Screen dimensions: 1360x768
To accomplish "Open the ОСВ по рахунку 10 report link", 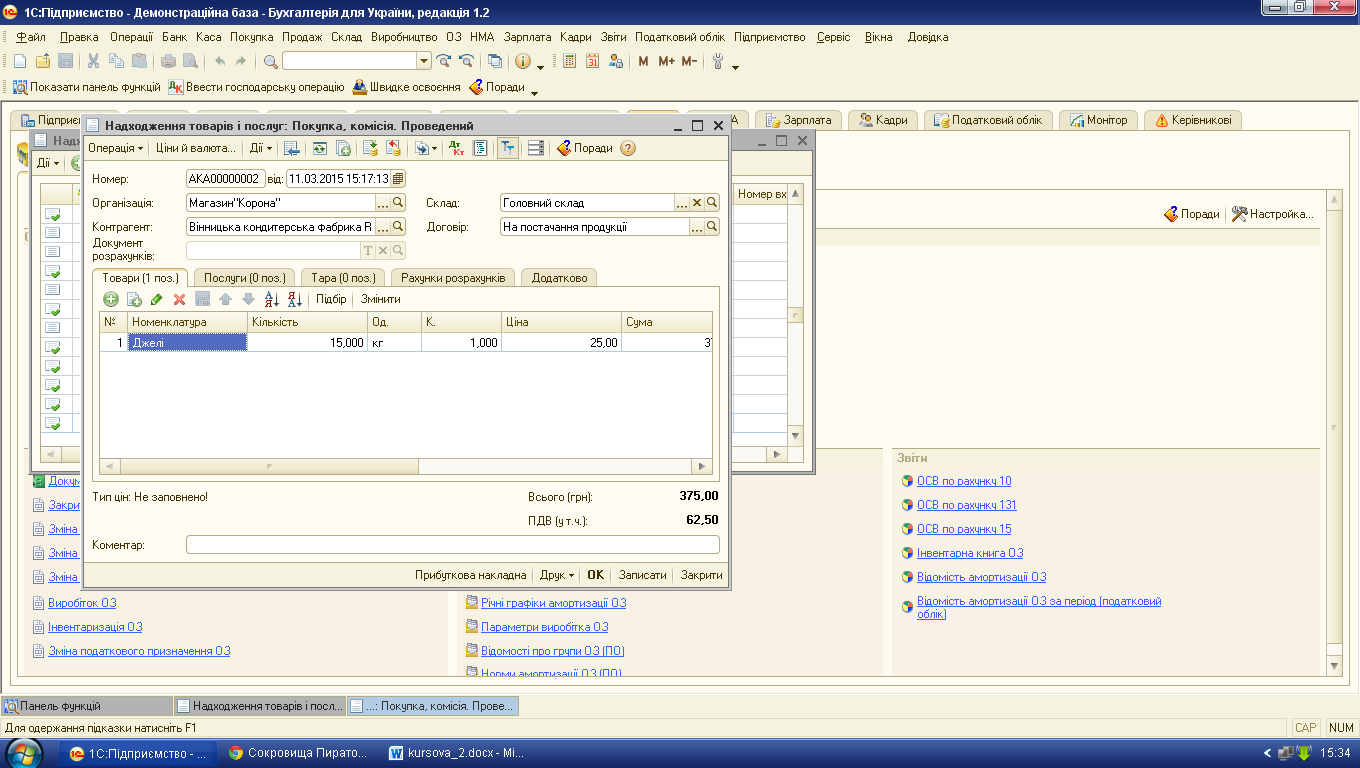I will click(964, 481).
